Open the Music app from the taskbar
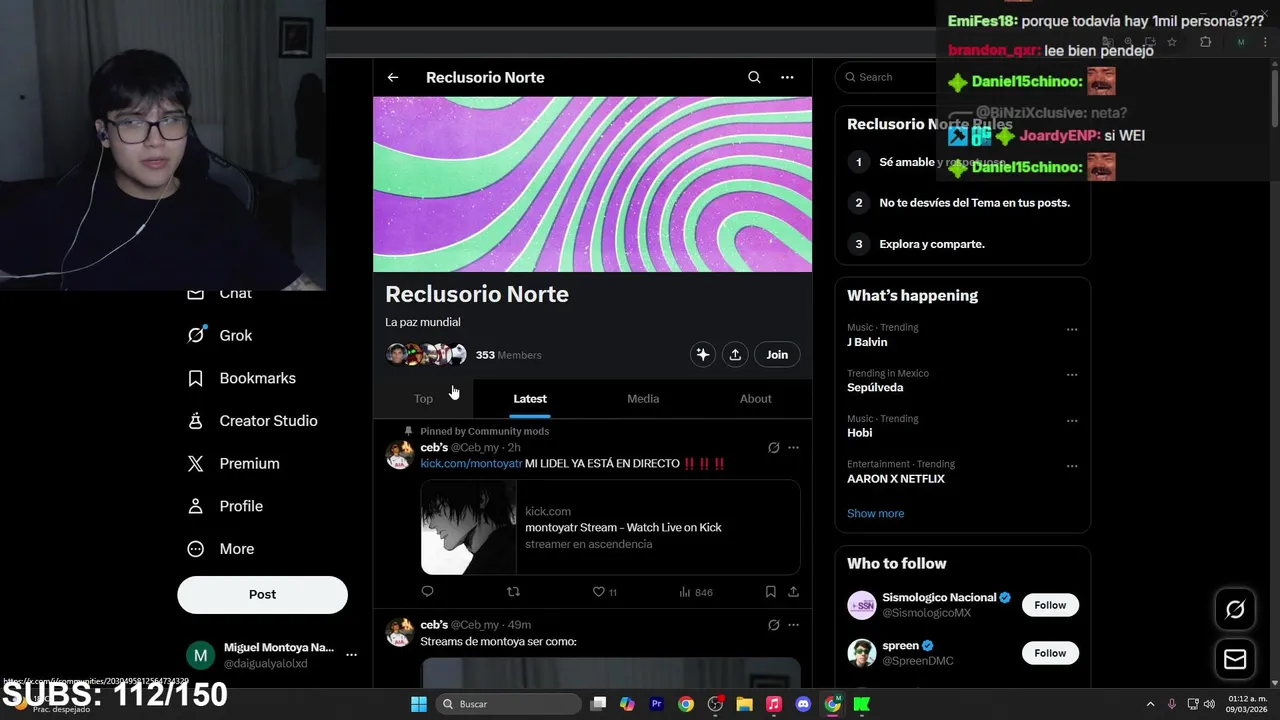Image resolution: width=1280 pixels, height=720 pixels. [773, 704]
